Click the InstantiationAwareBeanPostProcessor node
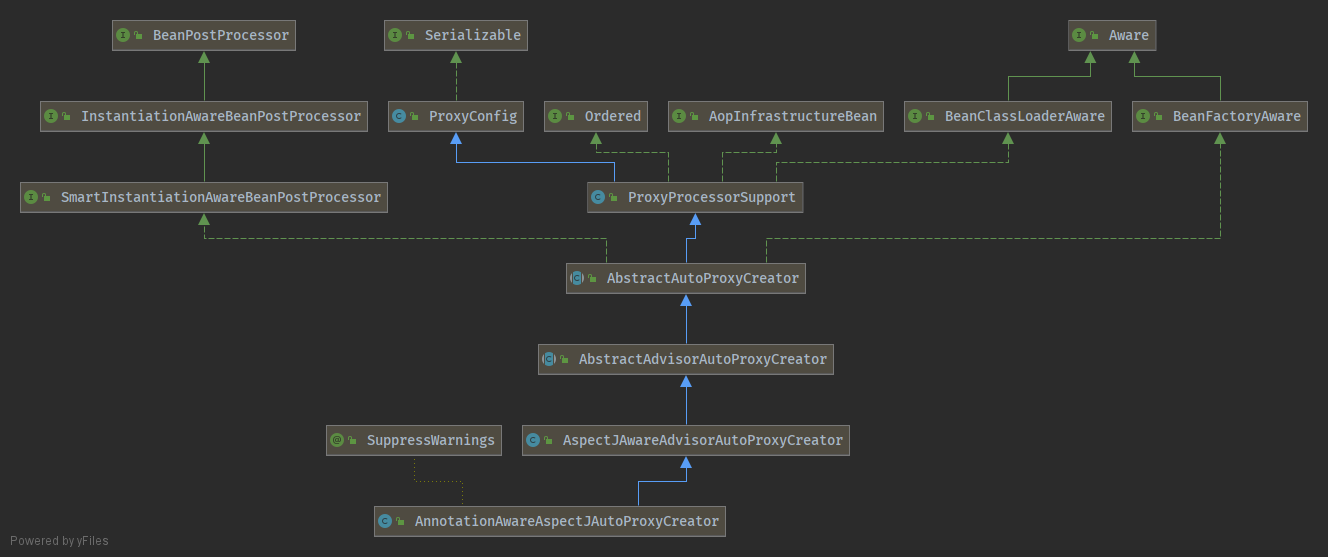This screenshot has width=1328, height=557. 204,116
